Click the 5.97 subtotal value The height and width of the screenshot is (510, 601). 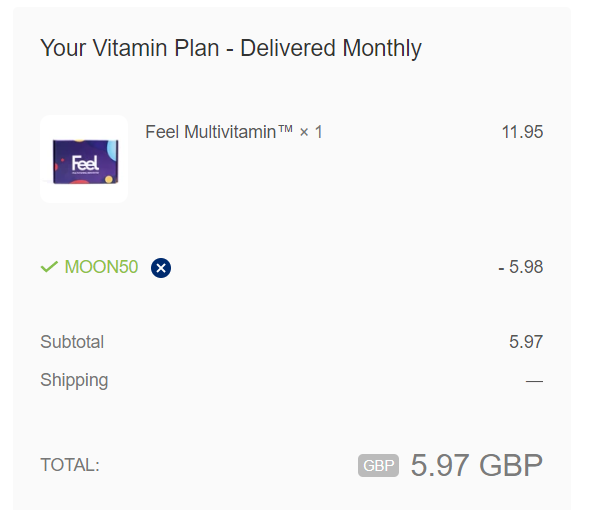pos(526,342)
